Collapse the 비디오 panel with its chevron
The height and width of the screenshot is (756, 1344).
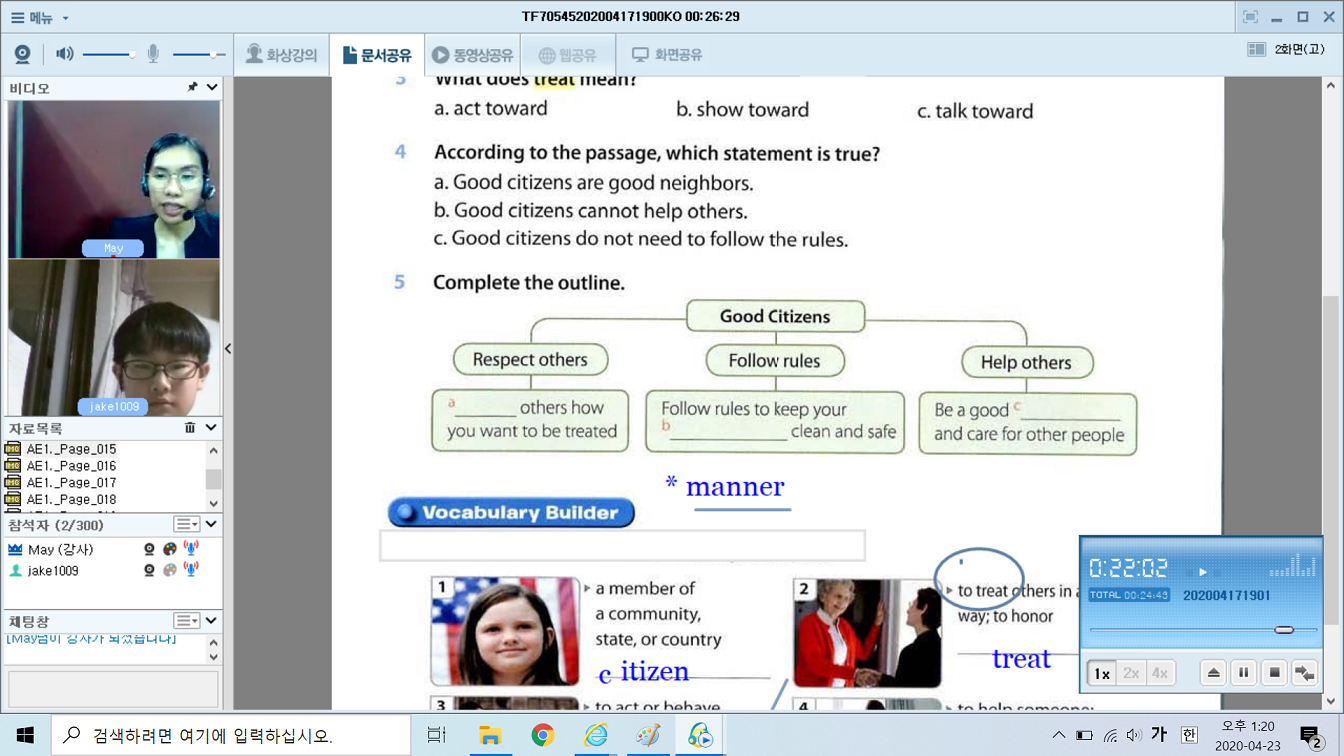pos(212,88)
